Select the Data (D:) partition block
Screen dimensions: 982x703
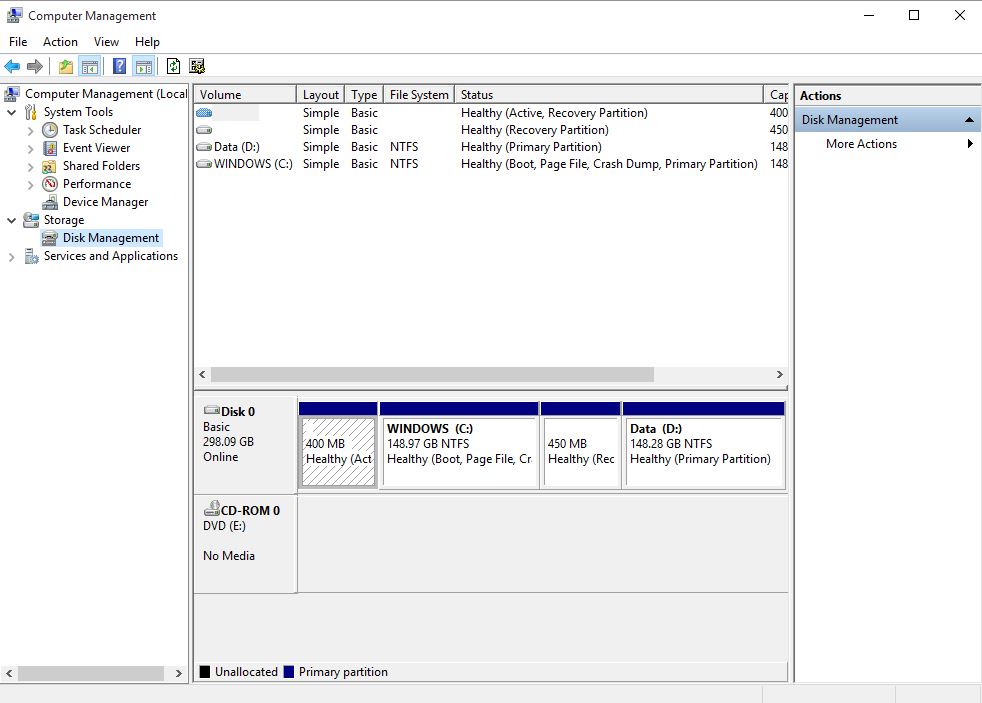click(703, 452)
